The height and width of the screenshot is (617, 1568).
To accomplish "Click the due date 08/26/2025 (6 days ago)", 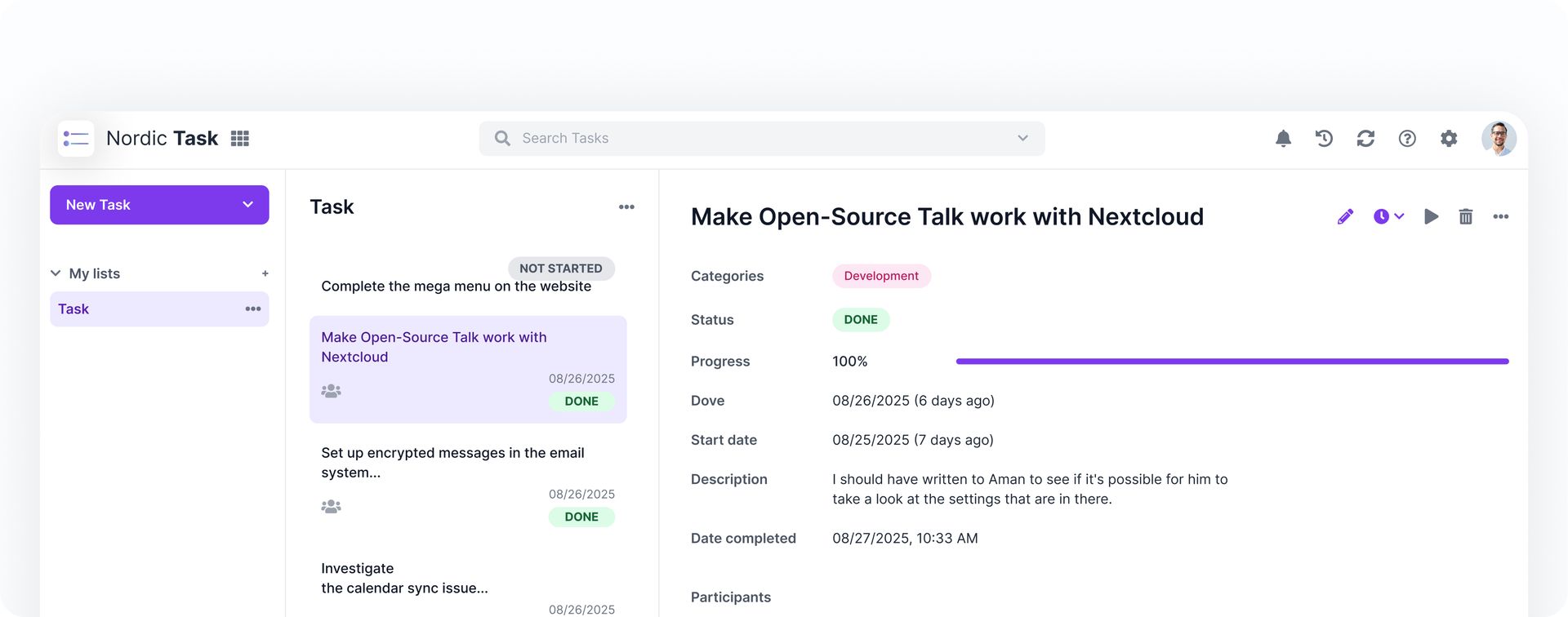I will [913, 401].
